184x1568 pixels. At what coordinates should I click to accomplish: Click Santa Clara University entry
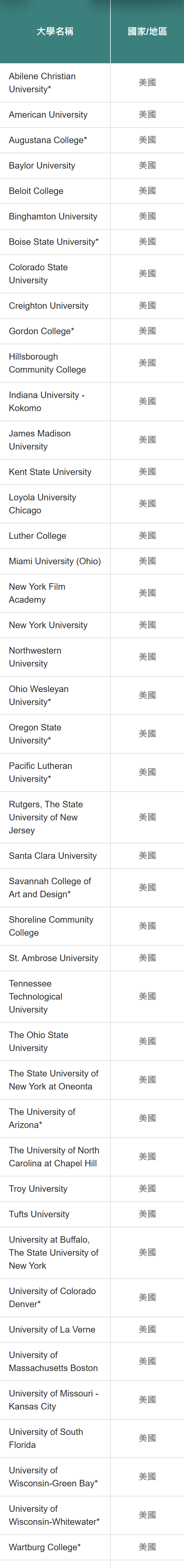(x=53, y=856)
